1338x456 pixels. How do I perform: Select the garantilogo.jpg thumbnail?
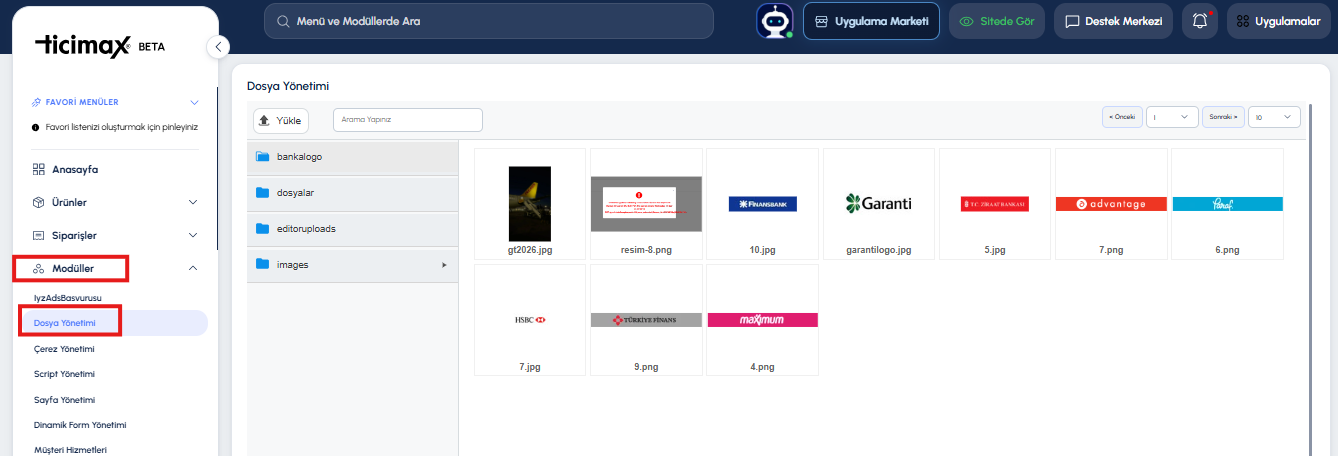click(878, 204)
